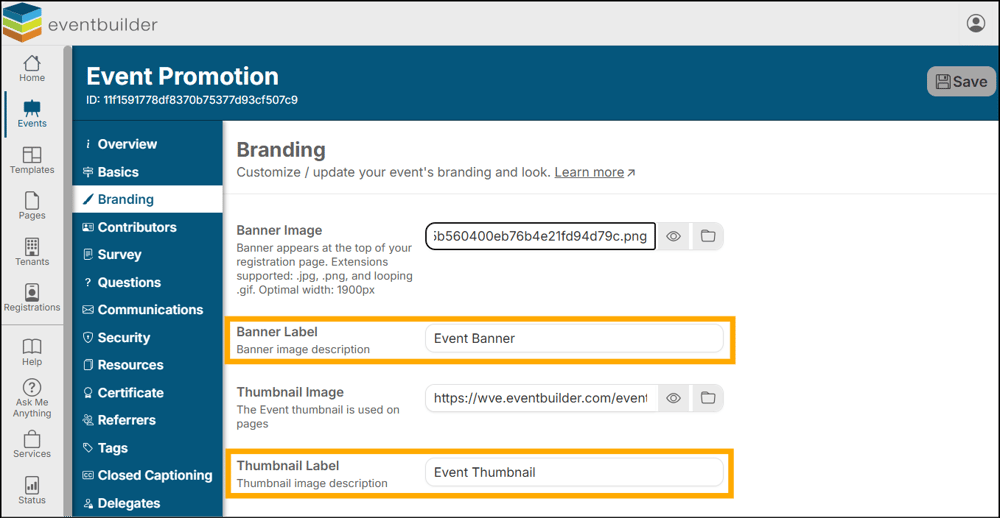
Task: Click the eventbuilder logo
Action: pos(80,22)
